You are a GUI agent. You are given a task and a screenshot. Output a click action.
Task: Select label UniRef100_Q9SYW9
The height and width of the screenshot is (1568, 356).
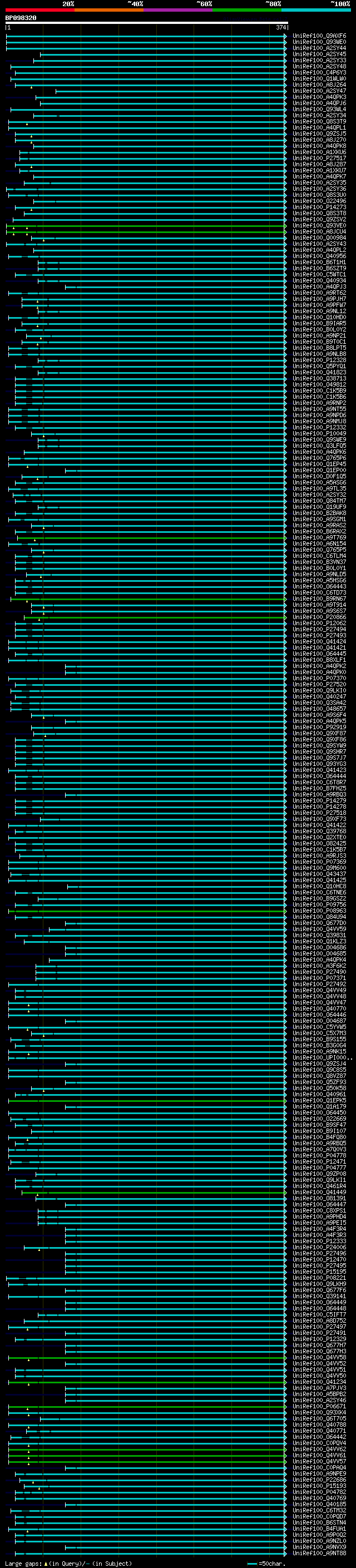point(319,745)
